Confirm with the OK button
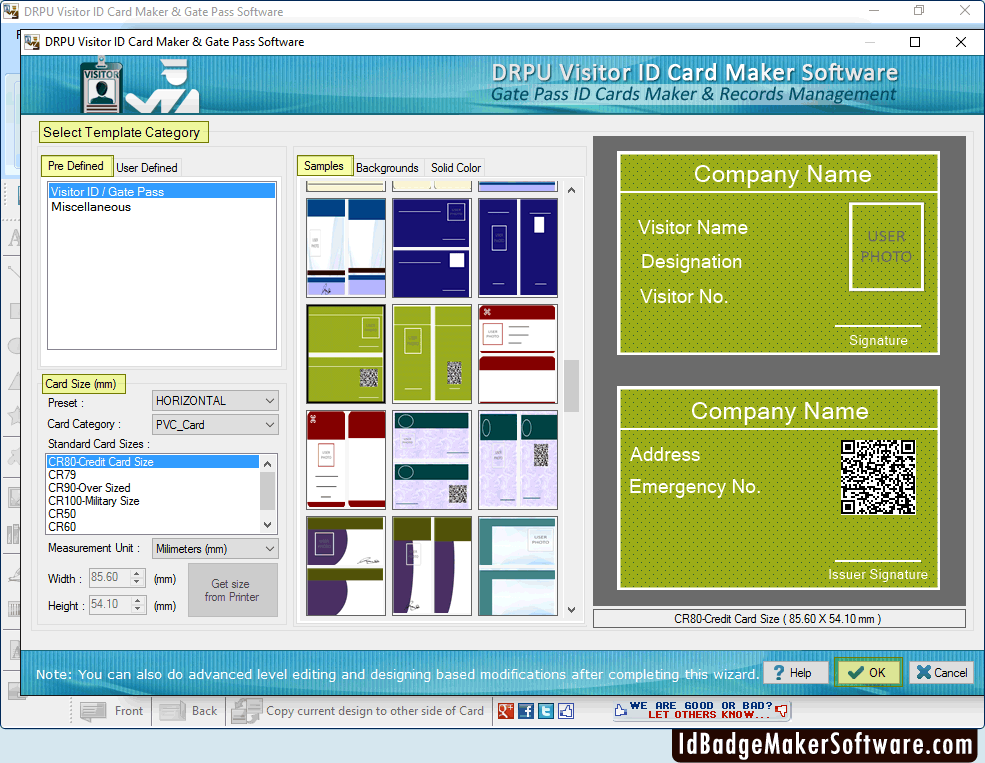985x763 pixels. pyautogui.click(x=868, y=673)
